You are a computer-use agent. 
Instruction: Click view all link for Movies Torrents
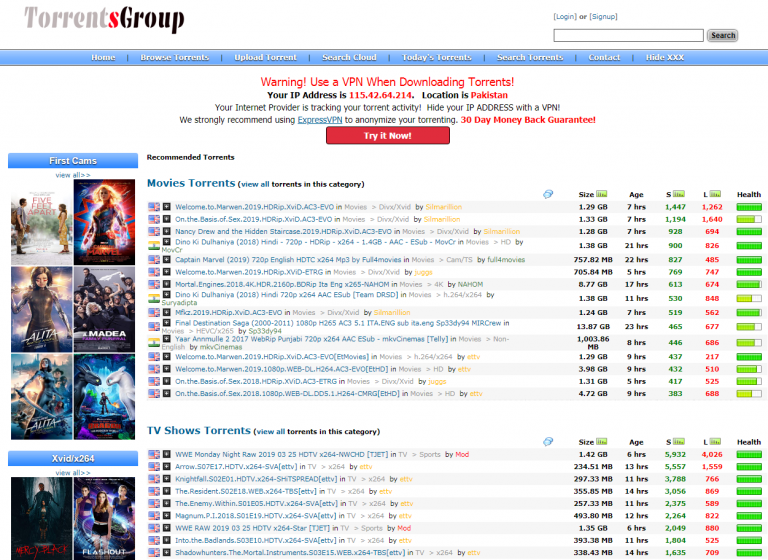(255, 184)
